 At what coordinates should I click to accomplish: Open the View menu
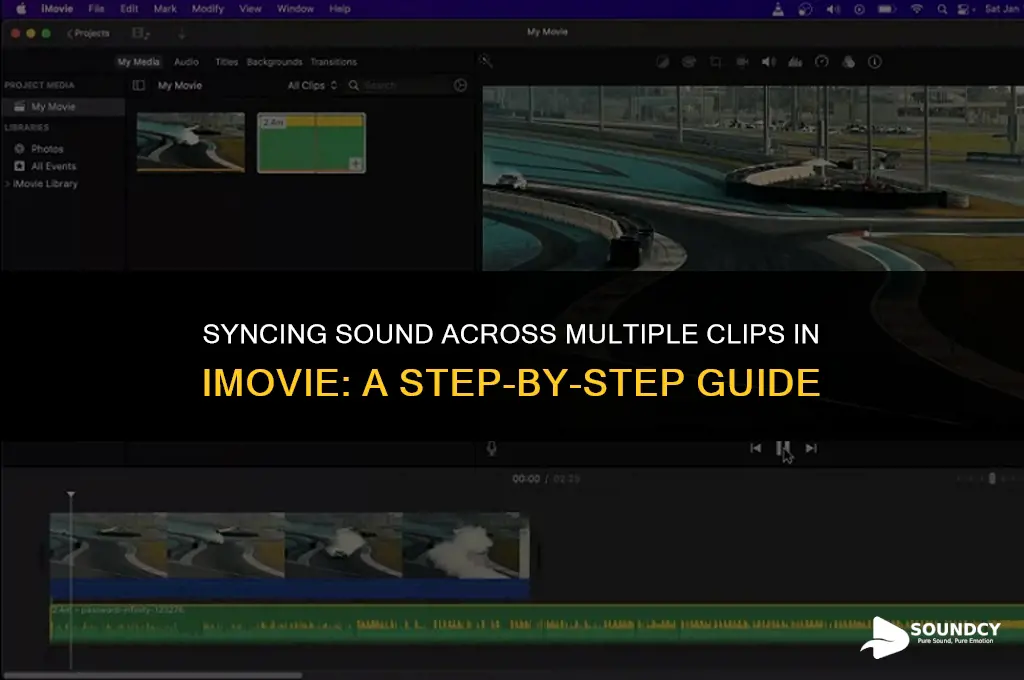click(250, 9)
